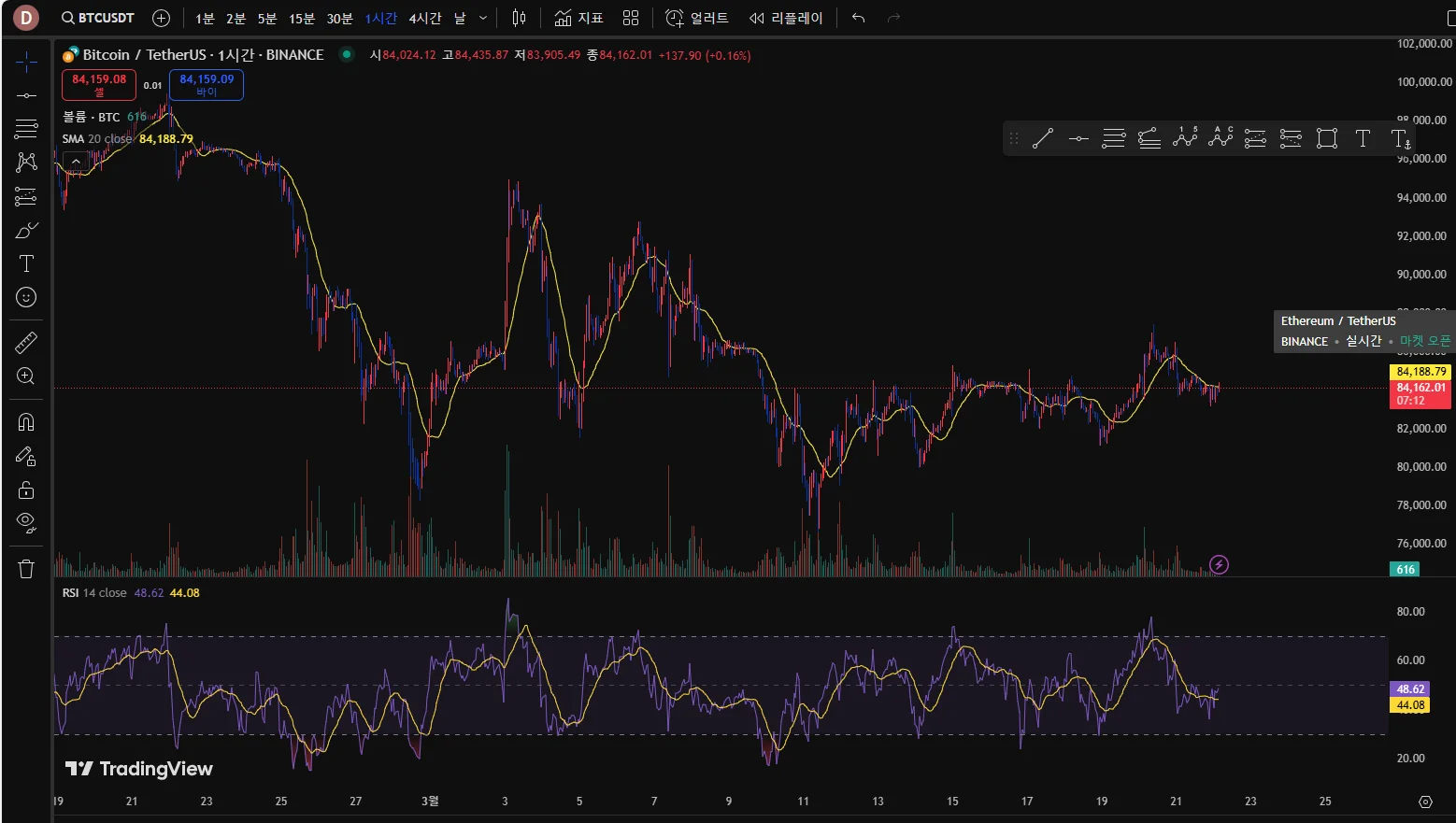This screenshot has width=1456, height=823.
Task: Switch to the 5분 timeframe
Action: coord(267,19)
